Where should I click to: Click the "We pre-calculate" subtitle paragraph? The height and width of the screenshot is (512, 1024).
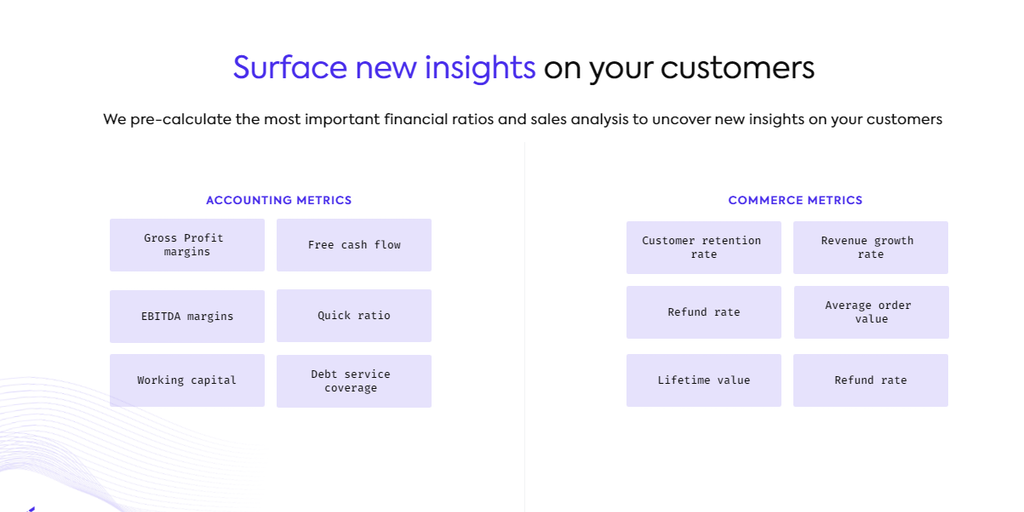click(x=522, y=119)
